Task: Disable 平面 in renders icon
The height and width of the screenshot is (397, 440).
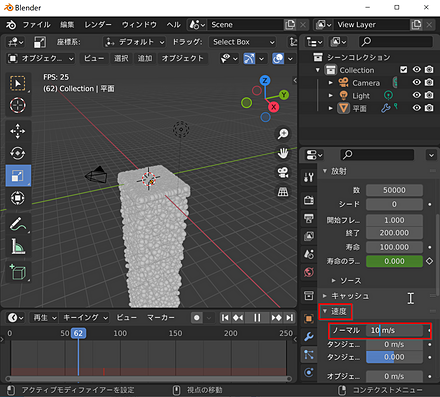Action: [x=429, y=108]
